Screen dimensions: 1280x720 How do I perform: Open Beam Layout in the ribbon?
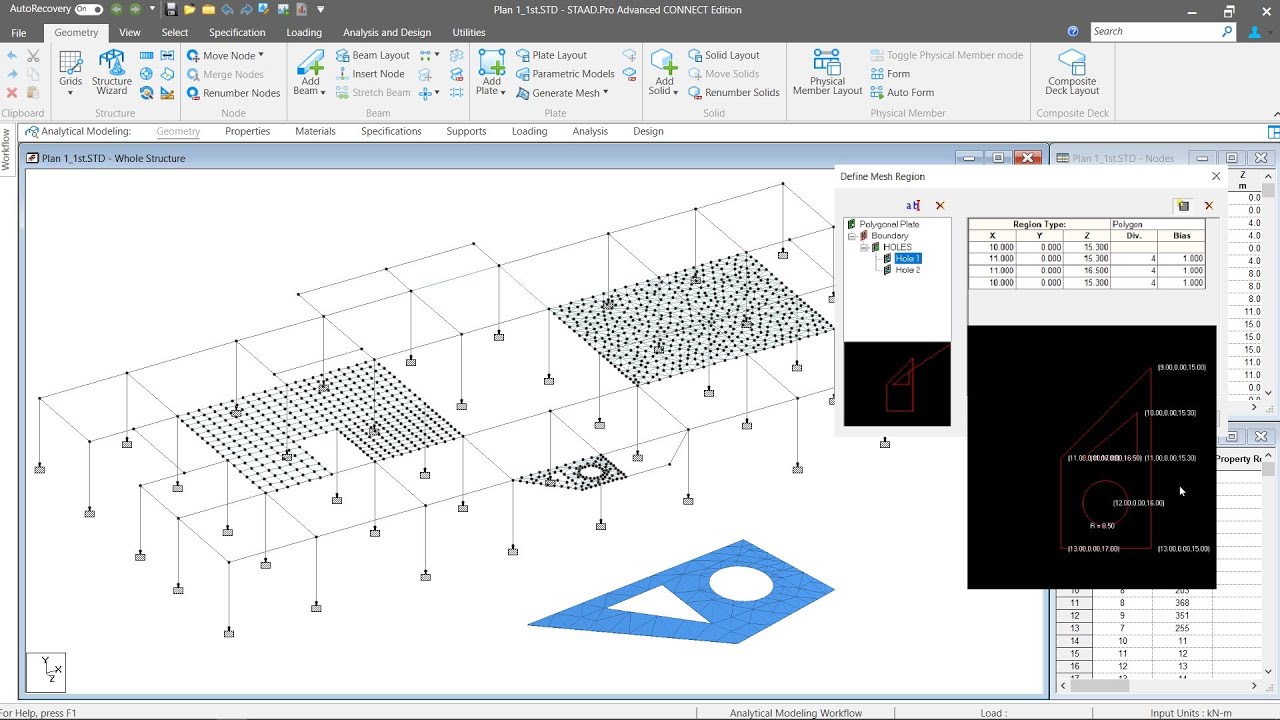point(373,55)
